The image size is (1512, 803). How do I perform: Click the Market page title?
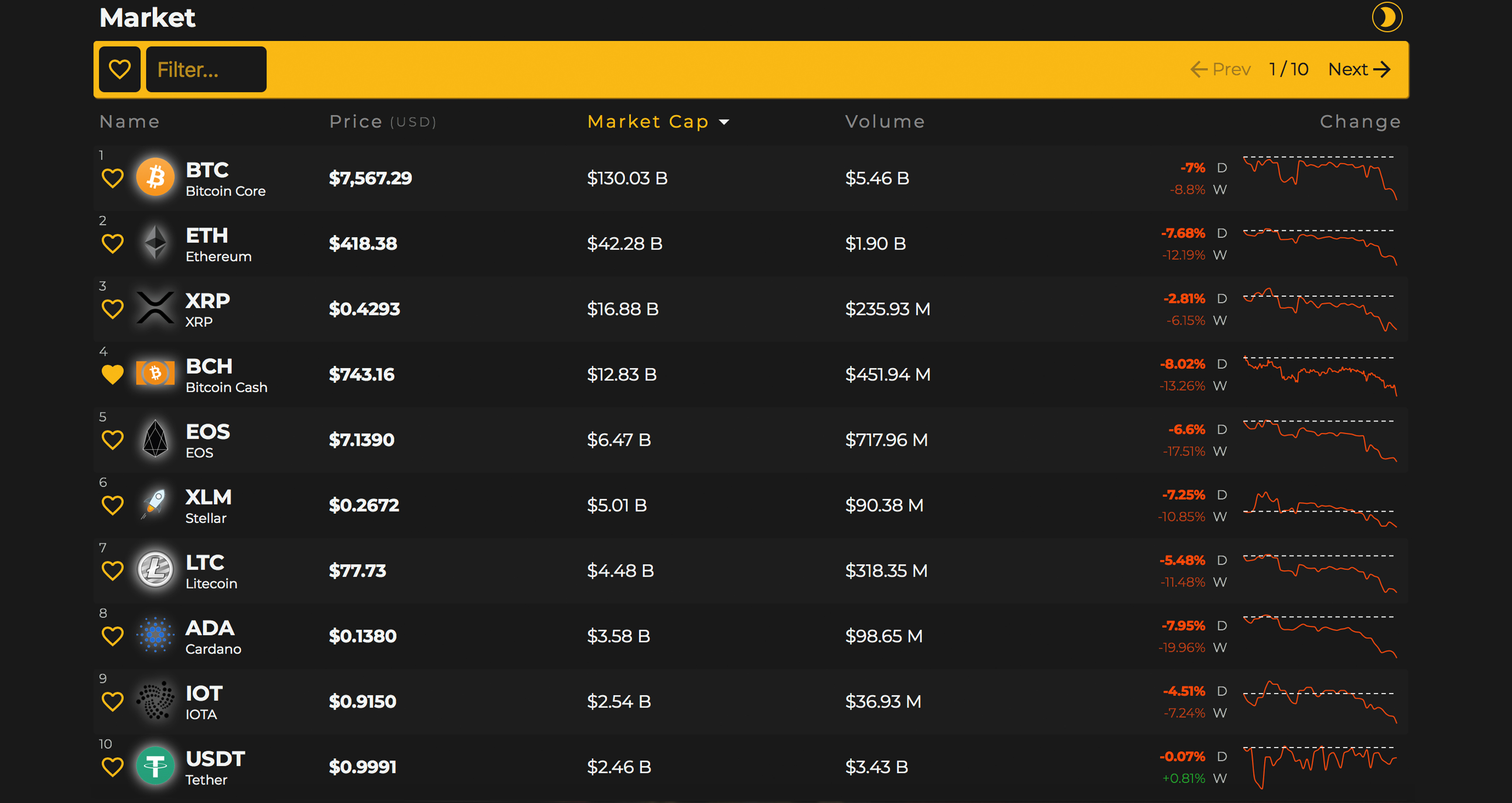[147, 17]
